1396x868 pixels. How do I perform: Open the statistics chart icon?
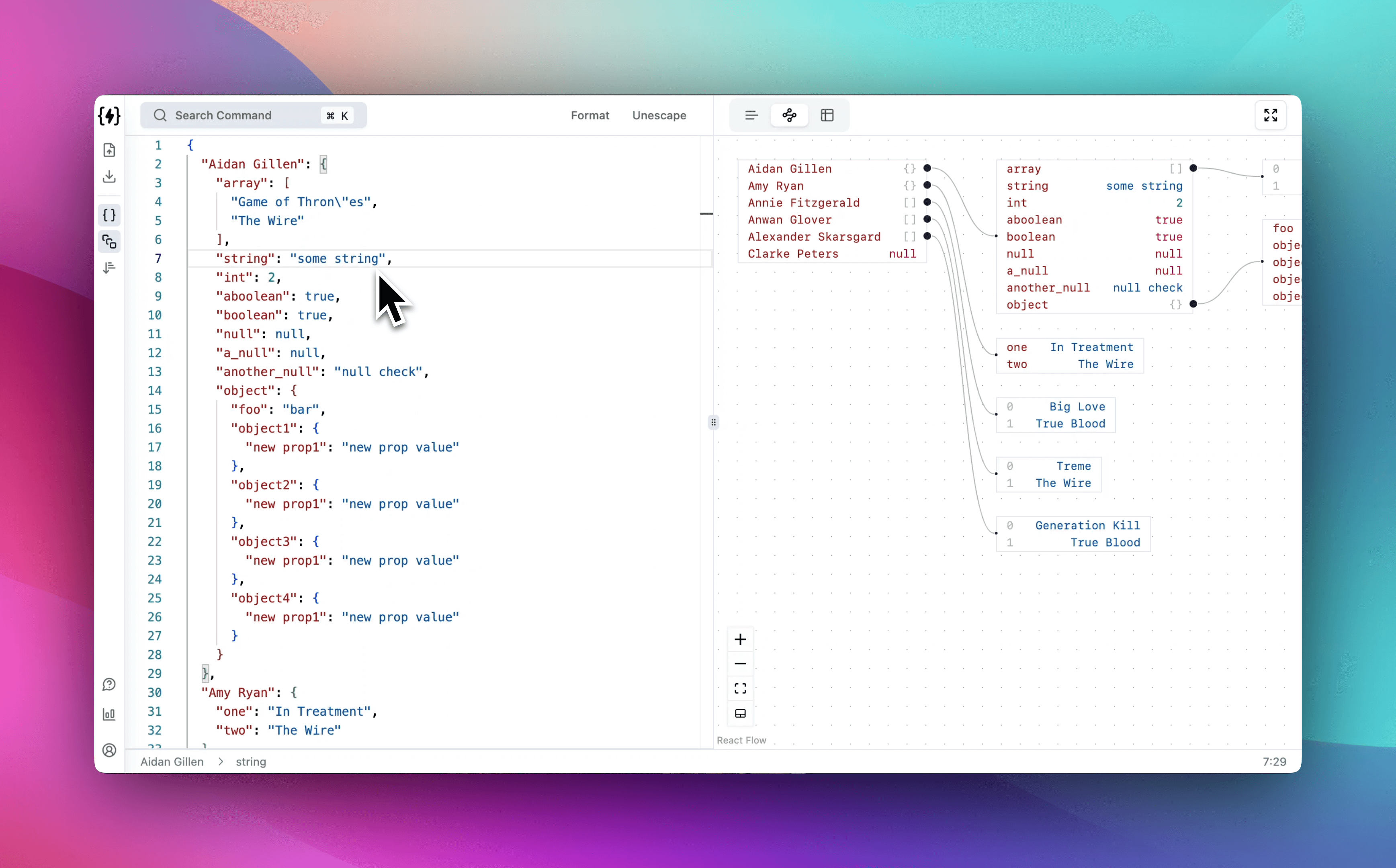click(109, 715)
